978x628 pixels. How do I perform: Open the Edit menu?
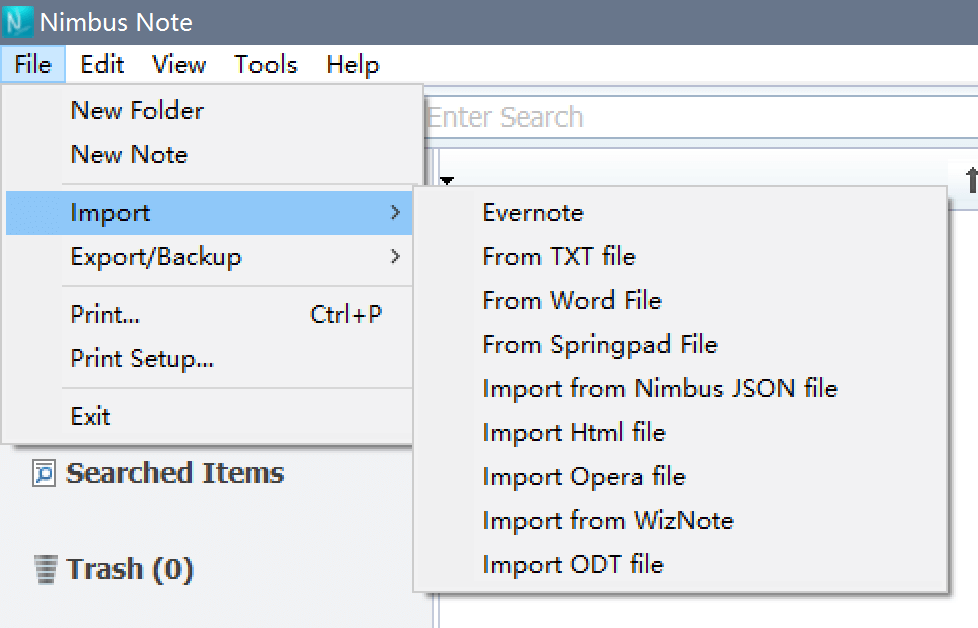pos(102,64)
